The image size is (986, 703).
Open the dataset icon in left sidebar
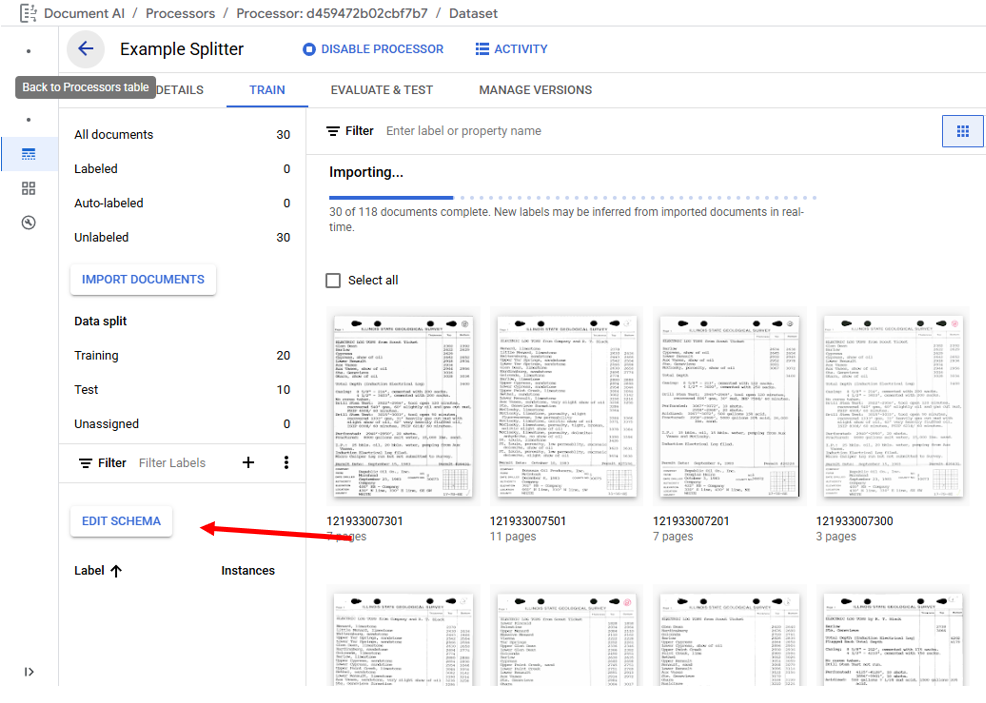(x=28, y=154)
